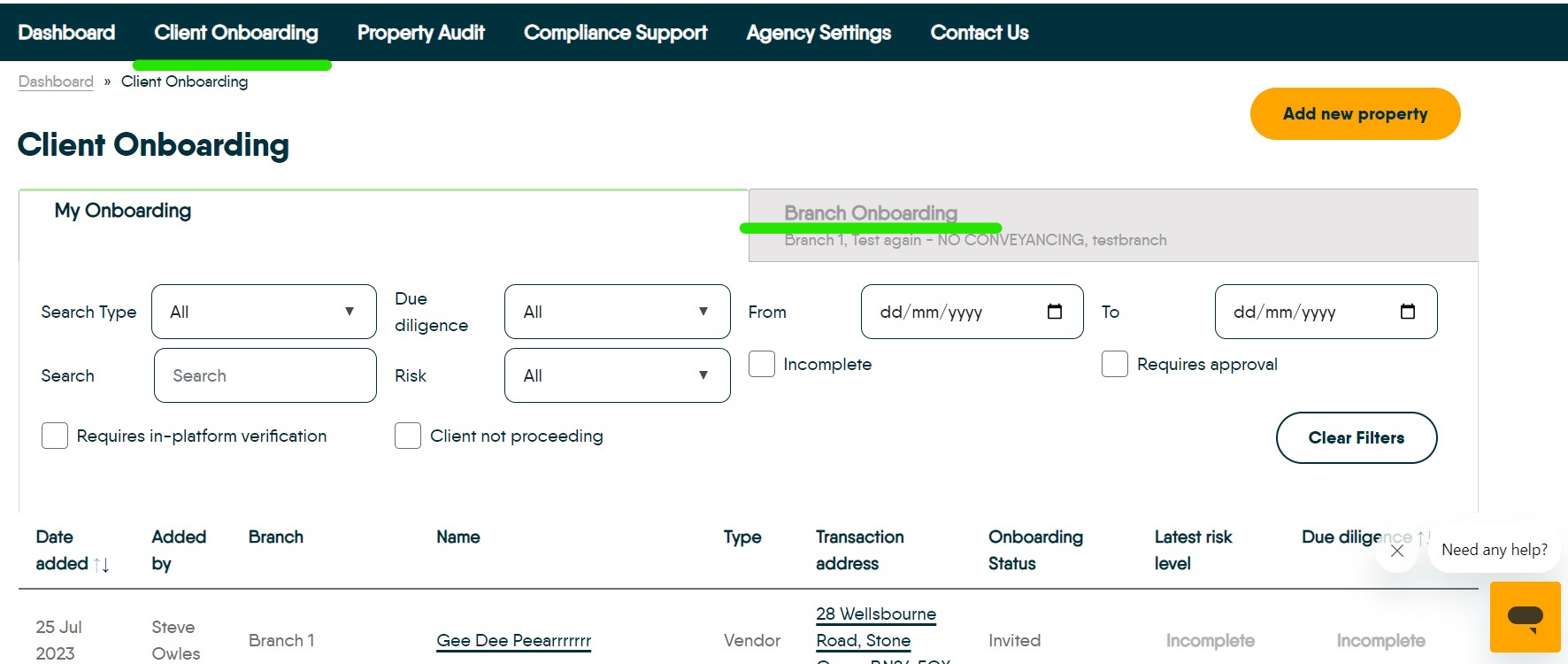
Task: Click the 'Steve Owles' added-by cell
Action: [176, 640]
